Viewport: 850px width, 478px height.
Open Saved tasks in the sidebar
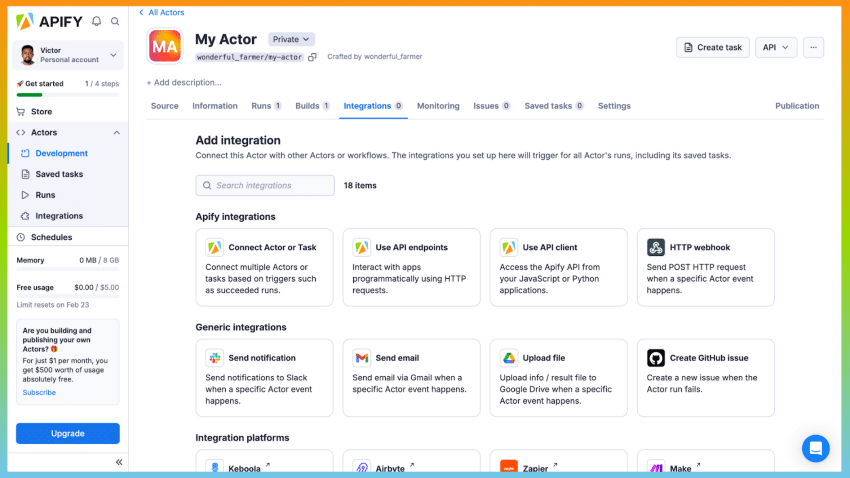[x=68, y=174]
